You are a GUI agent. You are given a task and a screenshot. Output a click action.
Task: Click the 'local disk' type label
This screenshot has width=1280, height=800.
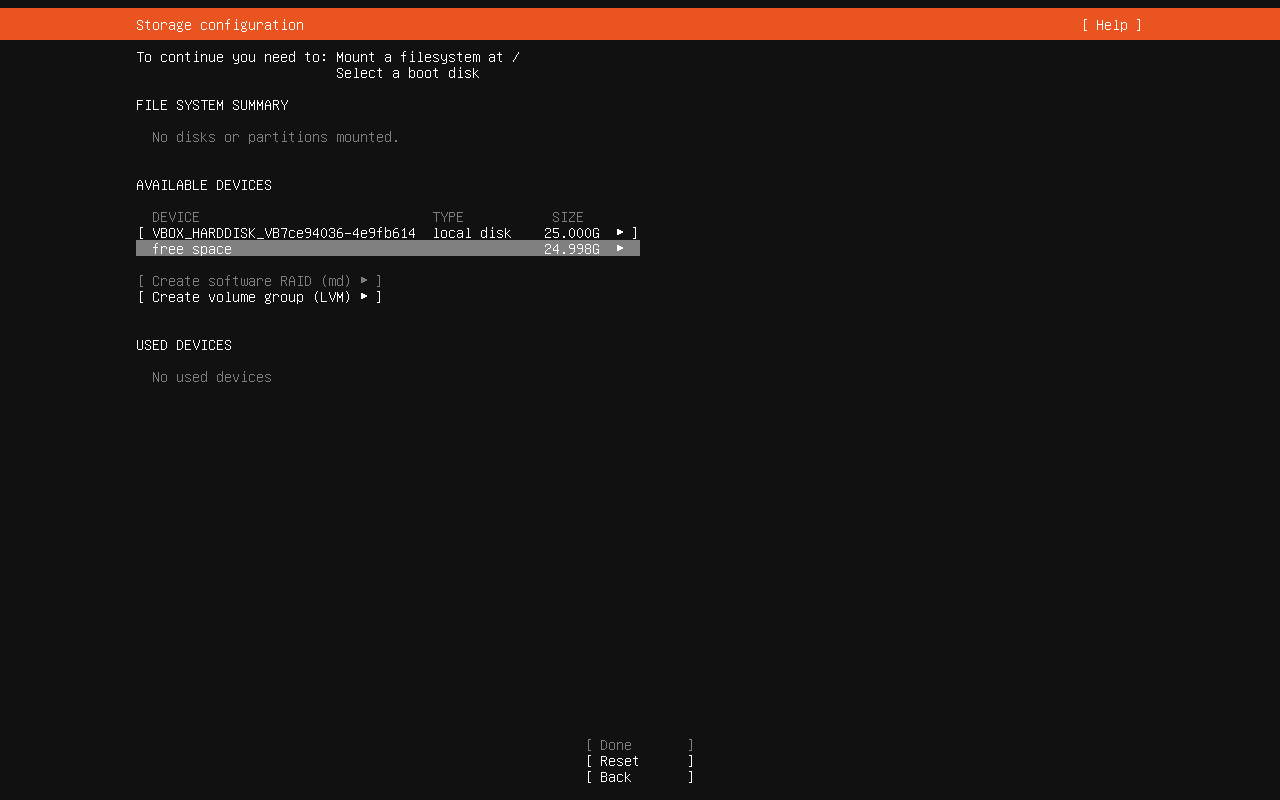pos(471,233)
